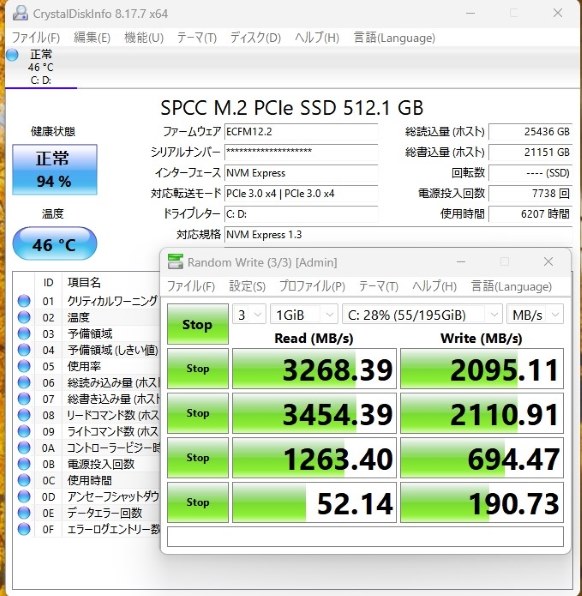Click the ID column header
Viewport: 582px width, 596px height.
48,282
